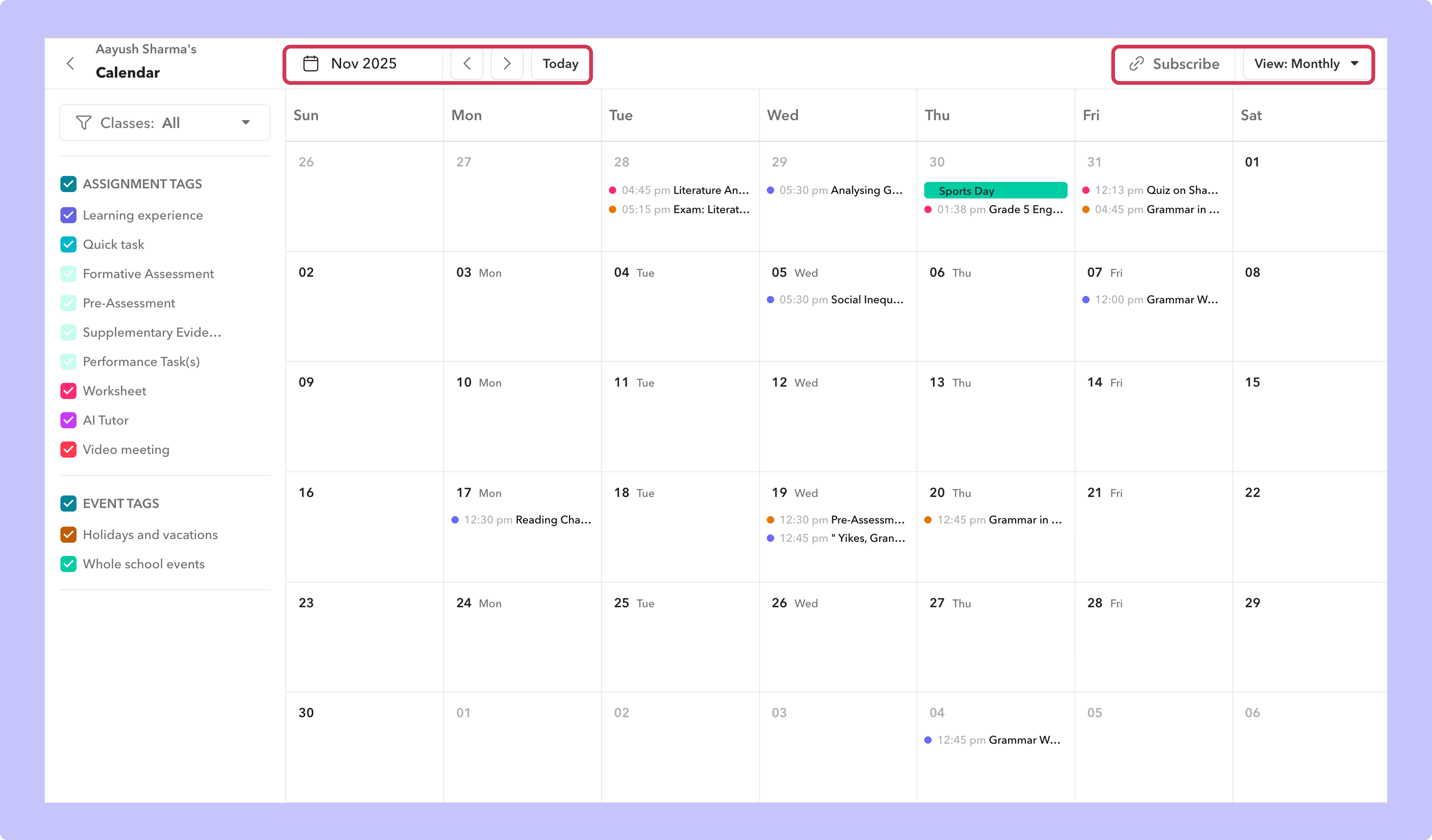
Task: Toggle the Formative Assessment checkbox
Action: pyautogui.click(x=69, y=274)
